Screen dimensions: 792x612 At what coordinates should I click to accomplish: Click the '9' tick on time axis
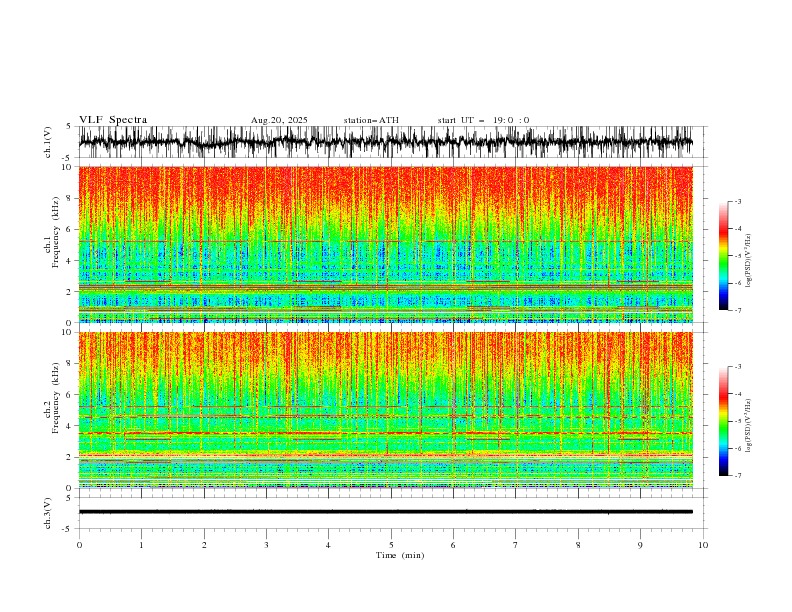click(640, 545)
